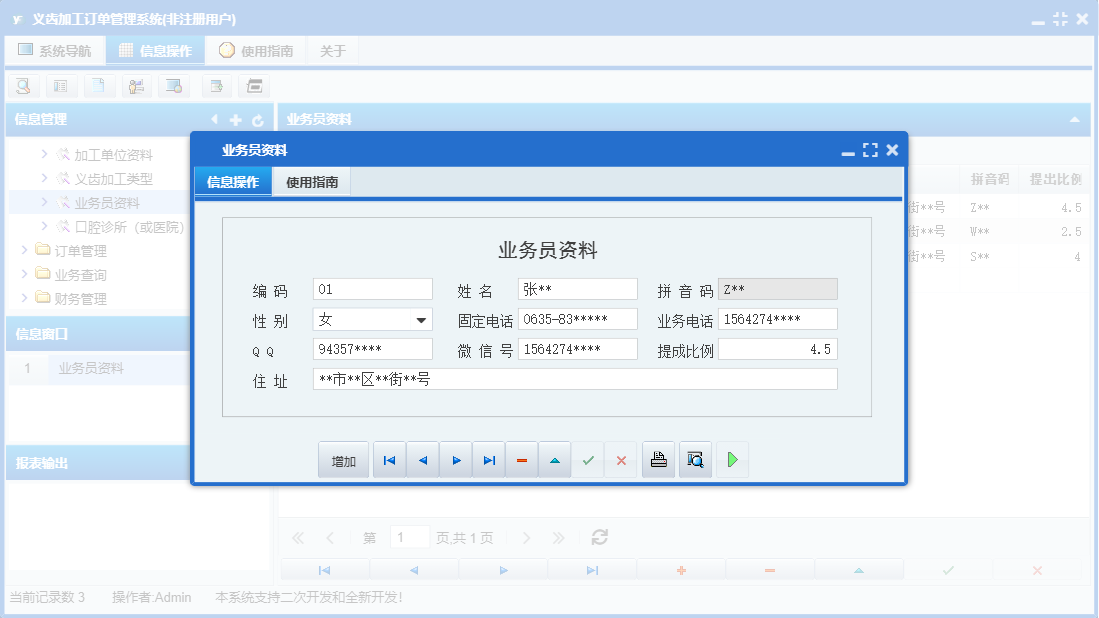1099x618 pixels.
Task: Open the 性别 gender dropdown
Action: click(x=423, y=318)
